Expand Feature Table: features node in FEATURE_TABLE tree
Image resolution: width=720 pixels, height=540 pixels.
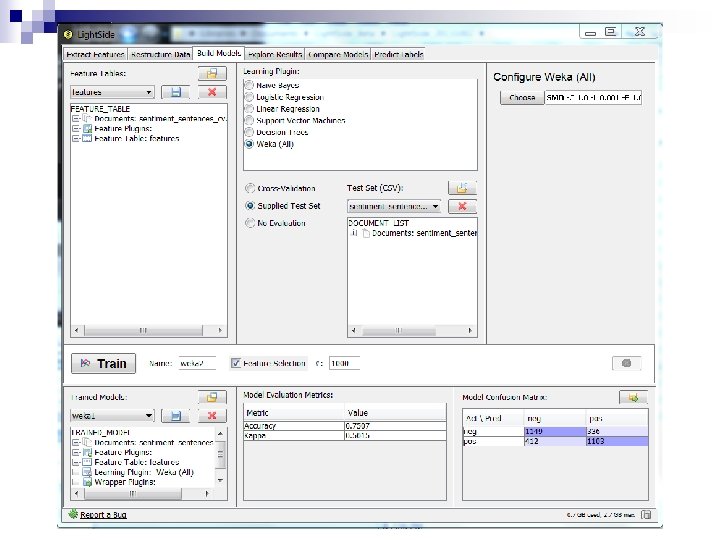coord(76,139)
